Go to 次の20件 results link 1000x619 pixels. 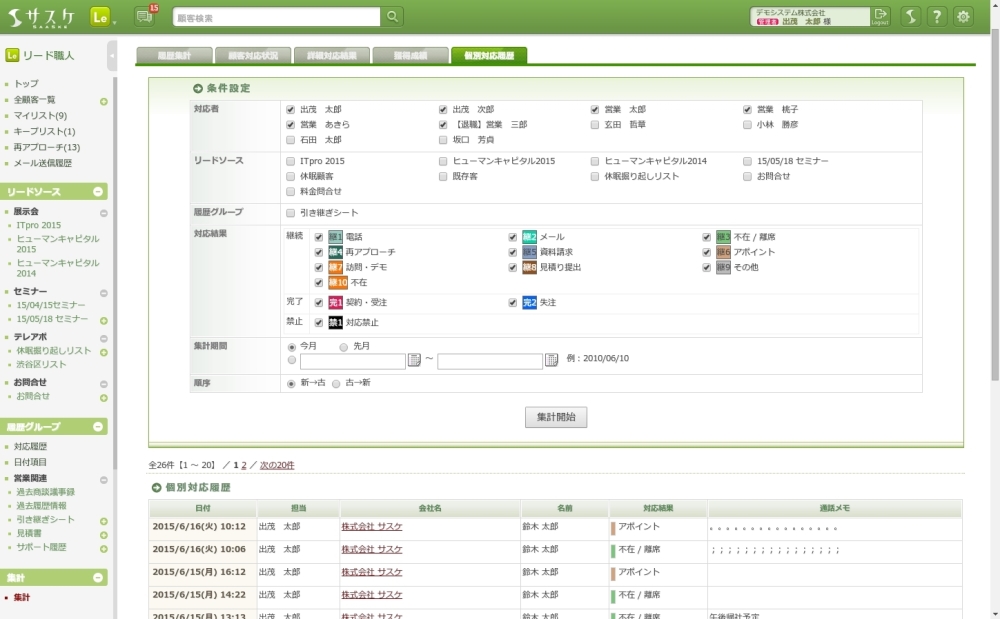(x=277, y=465)
